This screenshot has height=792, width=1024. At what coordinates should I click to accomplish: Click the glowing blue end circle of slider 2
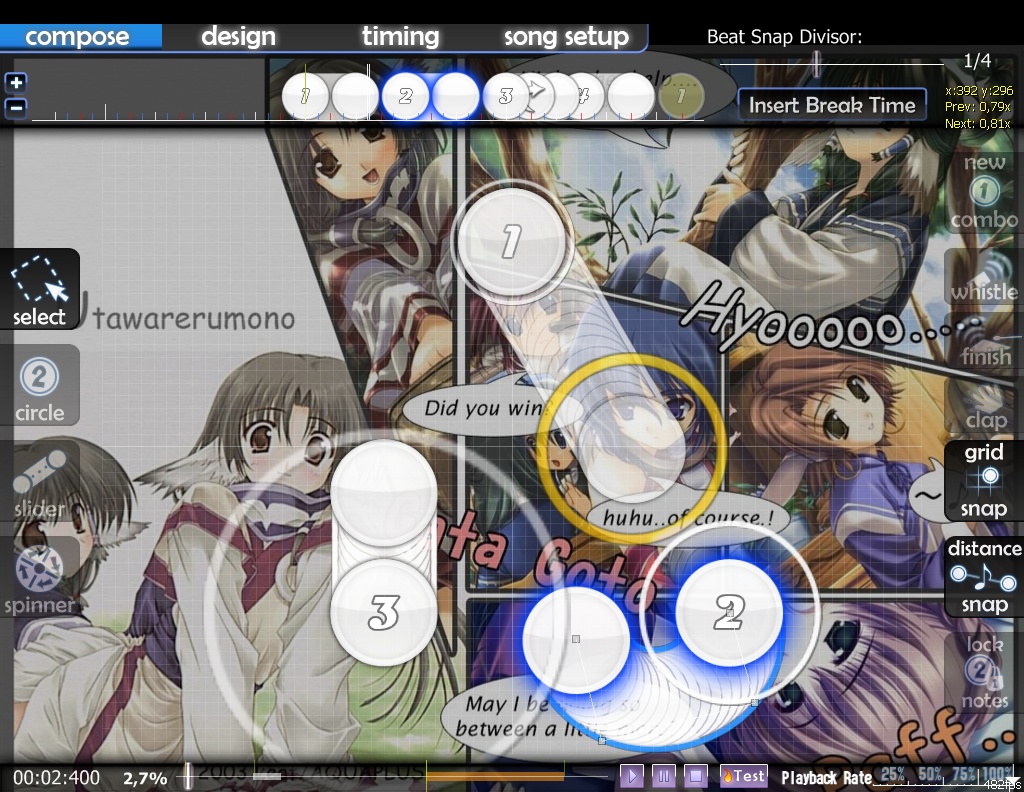pos(576,640)
